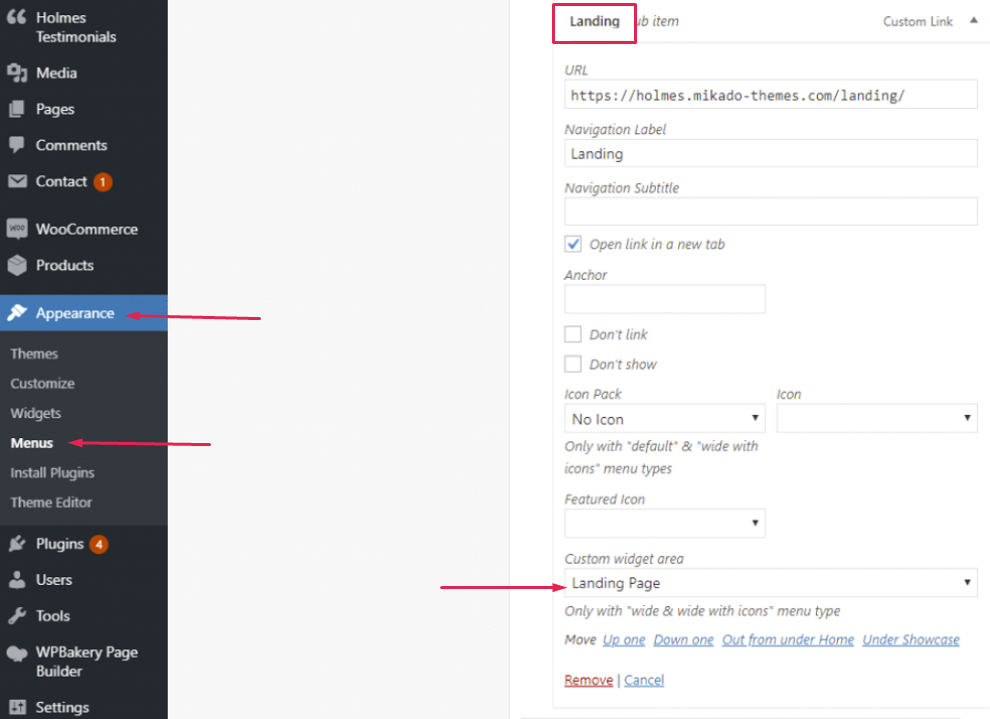Go to Customize submenu
This screenshot has height=719, width=990.
tap(42, 383)
